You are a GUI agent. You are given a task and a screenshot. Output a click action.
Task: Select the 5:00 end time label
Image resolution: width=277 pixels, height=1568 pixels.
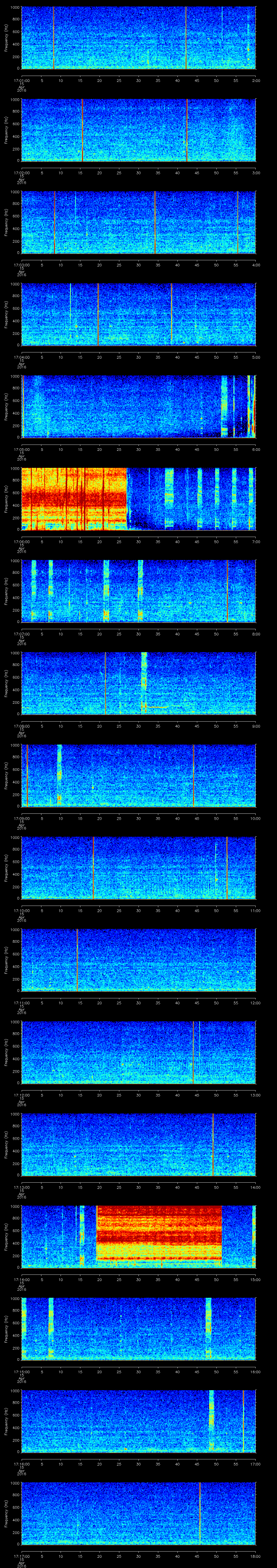point(256,357)
